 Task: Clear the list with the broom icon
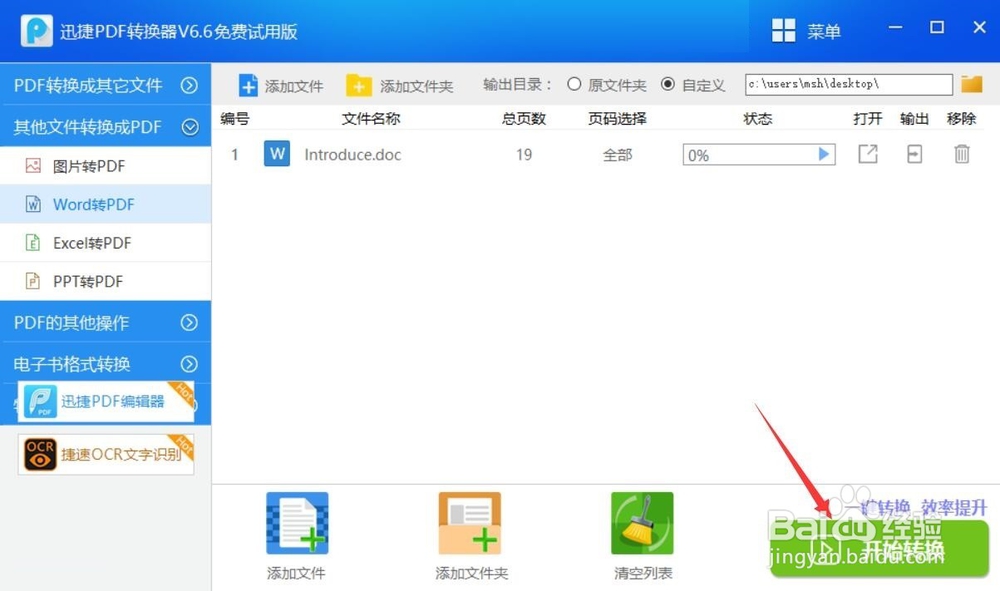click(x=642, y=523)
